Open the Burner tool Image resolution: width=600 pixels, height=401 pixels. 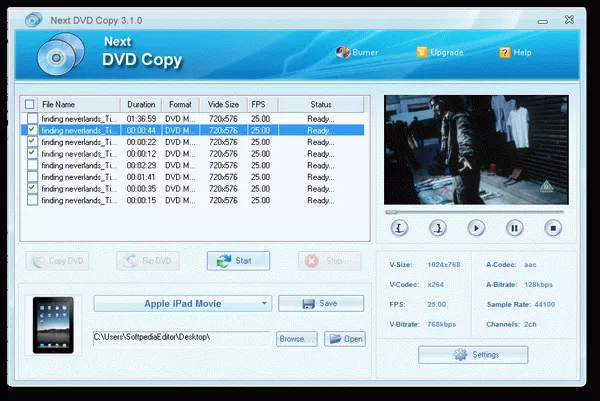point(357,52)
